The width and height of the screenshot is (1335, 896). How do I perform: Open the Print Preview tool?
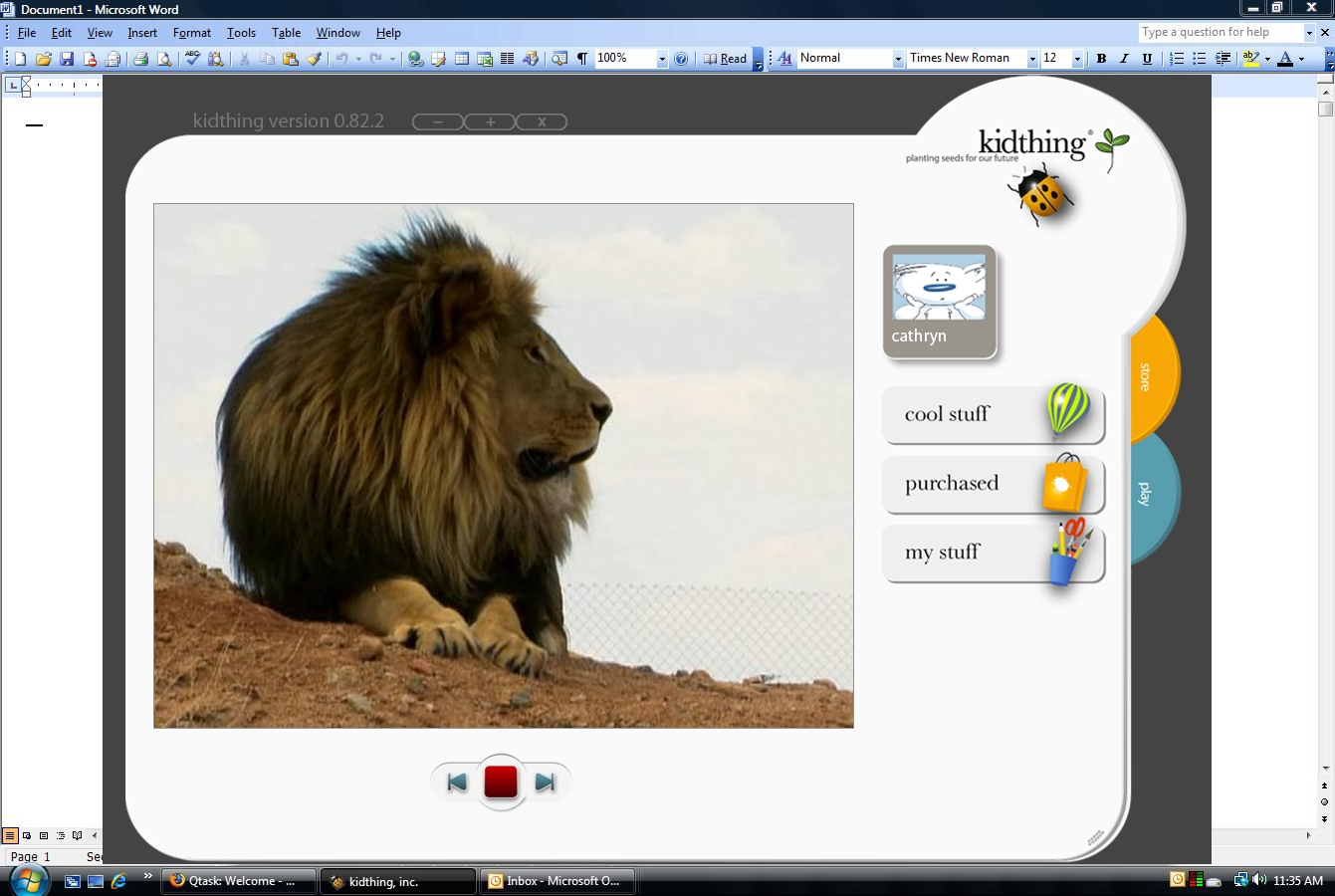click(x=164, y=59)
